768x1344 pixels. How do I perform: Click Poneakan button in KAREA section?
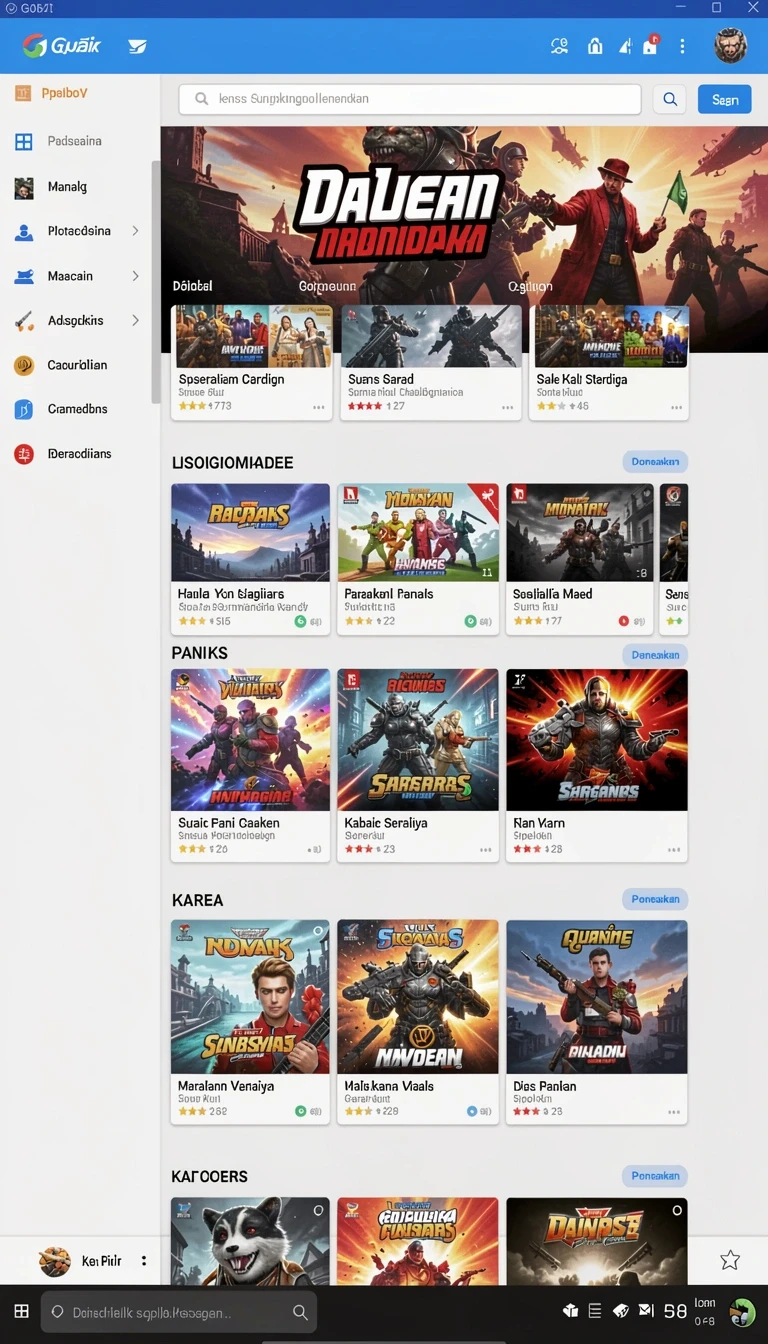655,899
